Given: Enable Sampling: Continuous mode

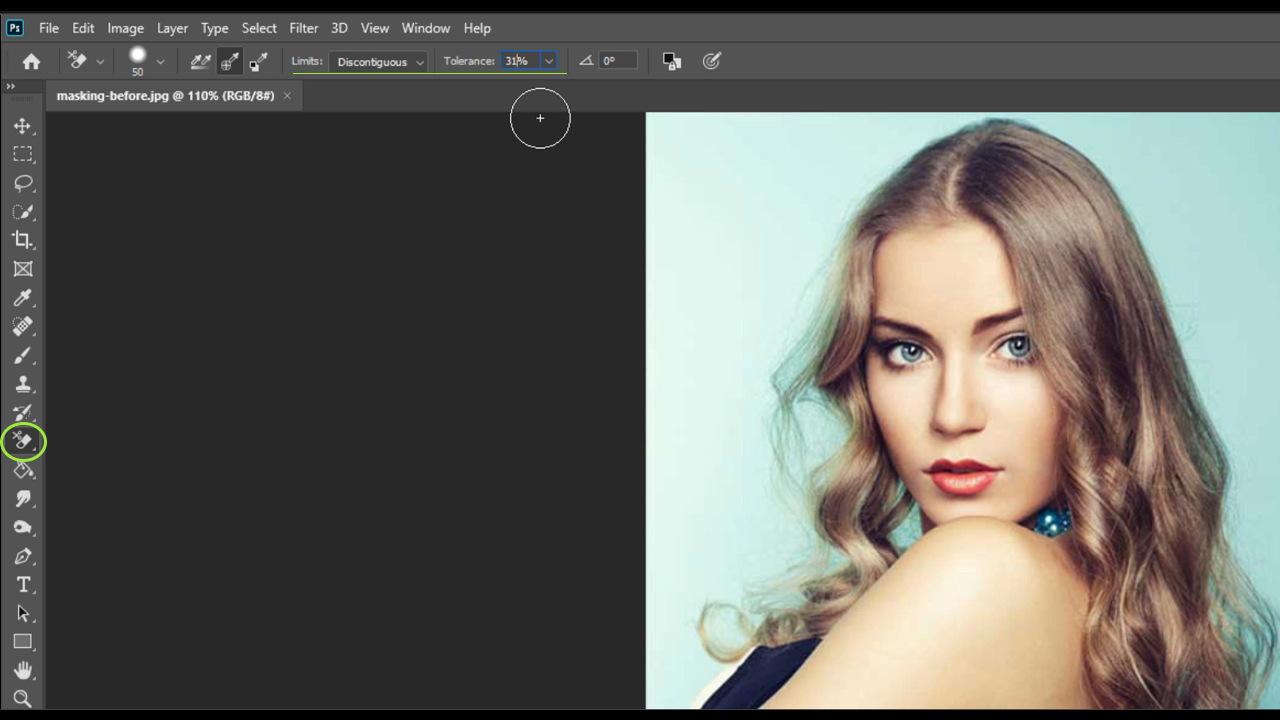Looking at the screenshot, I should click(x=200, y=62).
